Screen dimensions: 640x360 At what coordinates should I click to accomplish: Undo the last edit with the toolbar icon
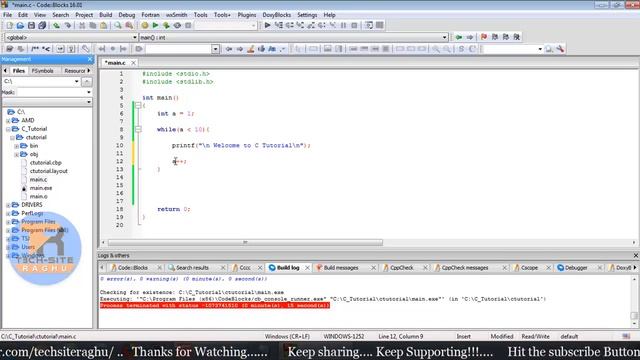click(x=56, y=25)
